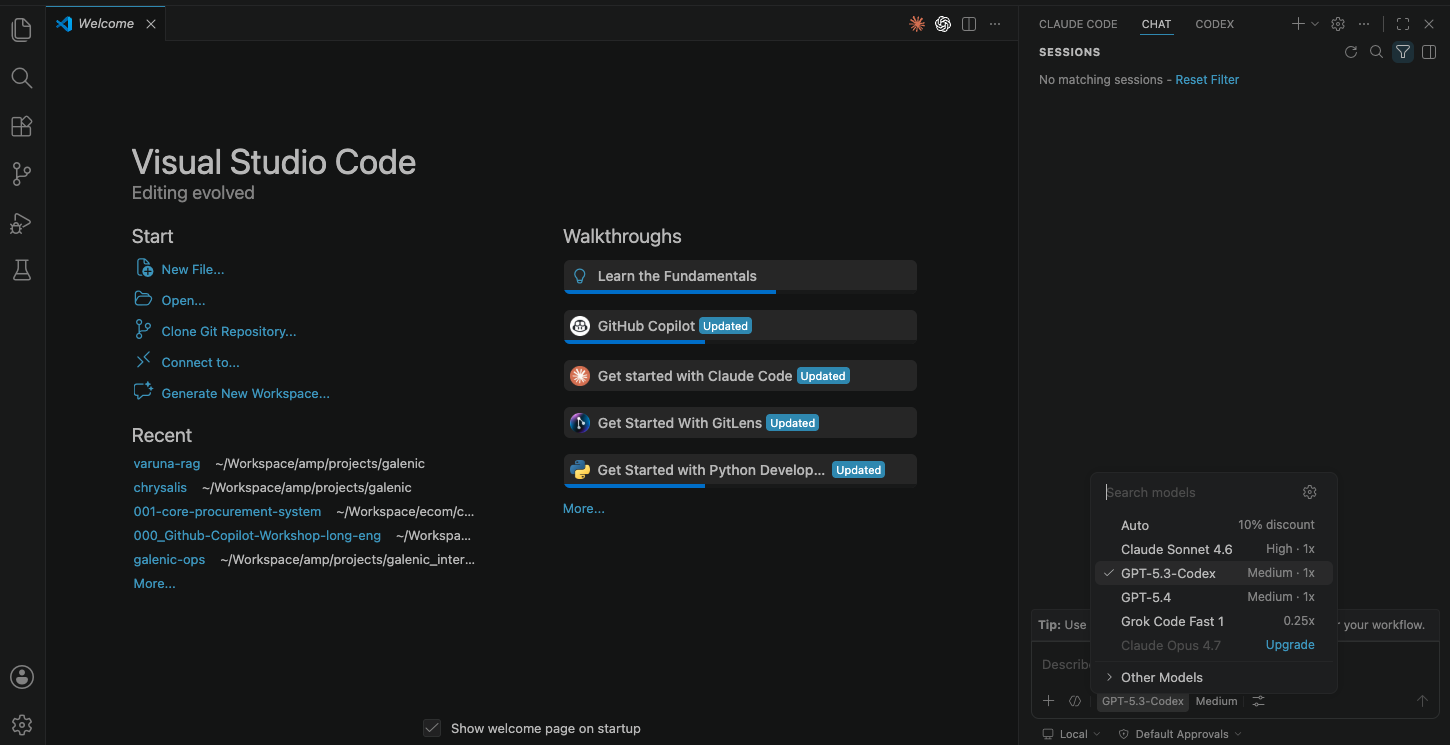Open editor More Actions ellipsis
The height and width of the screenshot is (745, 1450).
coord(995,24)
